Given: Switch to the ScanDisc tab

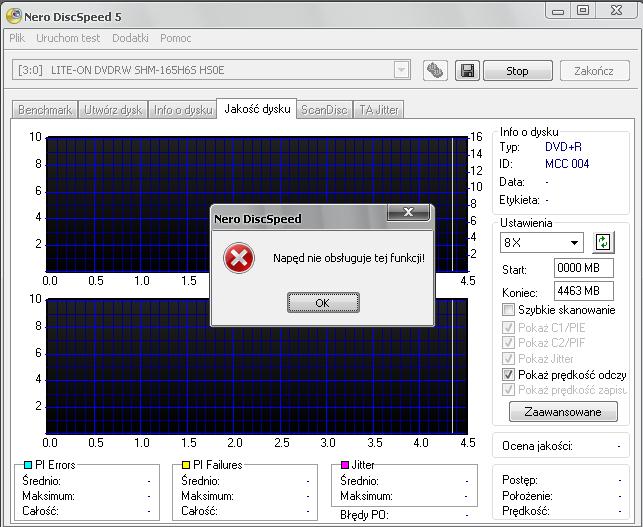Looking at the screenshot, I should (x=324, y=110).
